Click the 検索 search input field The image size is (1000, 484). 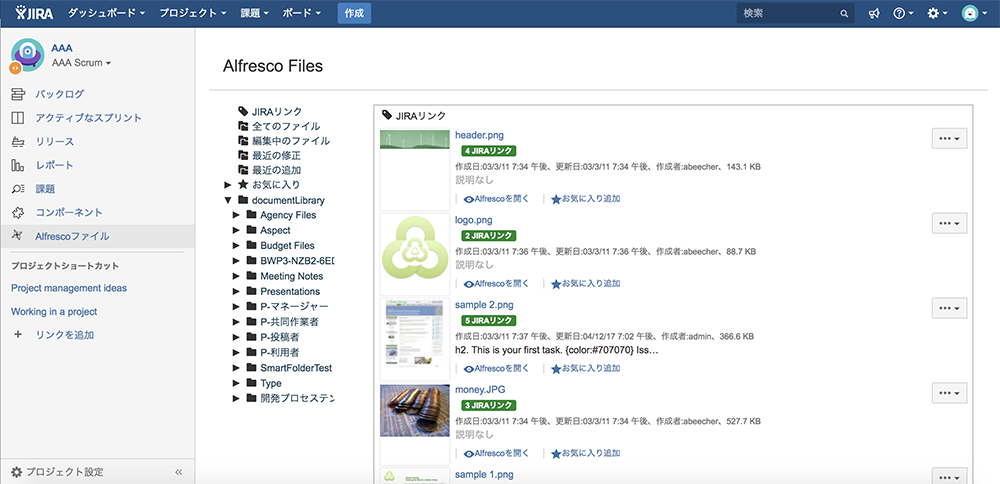tap(795, 13)
